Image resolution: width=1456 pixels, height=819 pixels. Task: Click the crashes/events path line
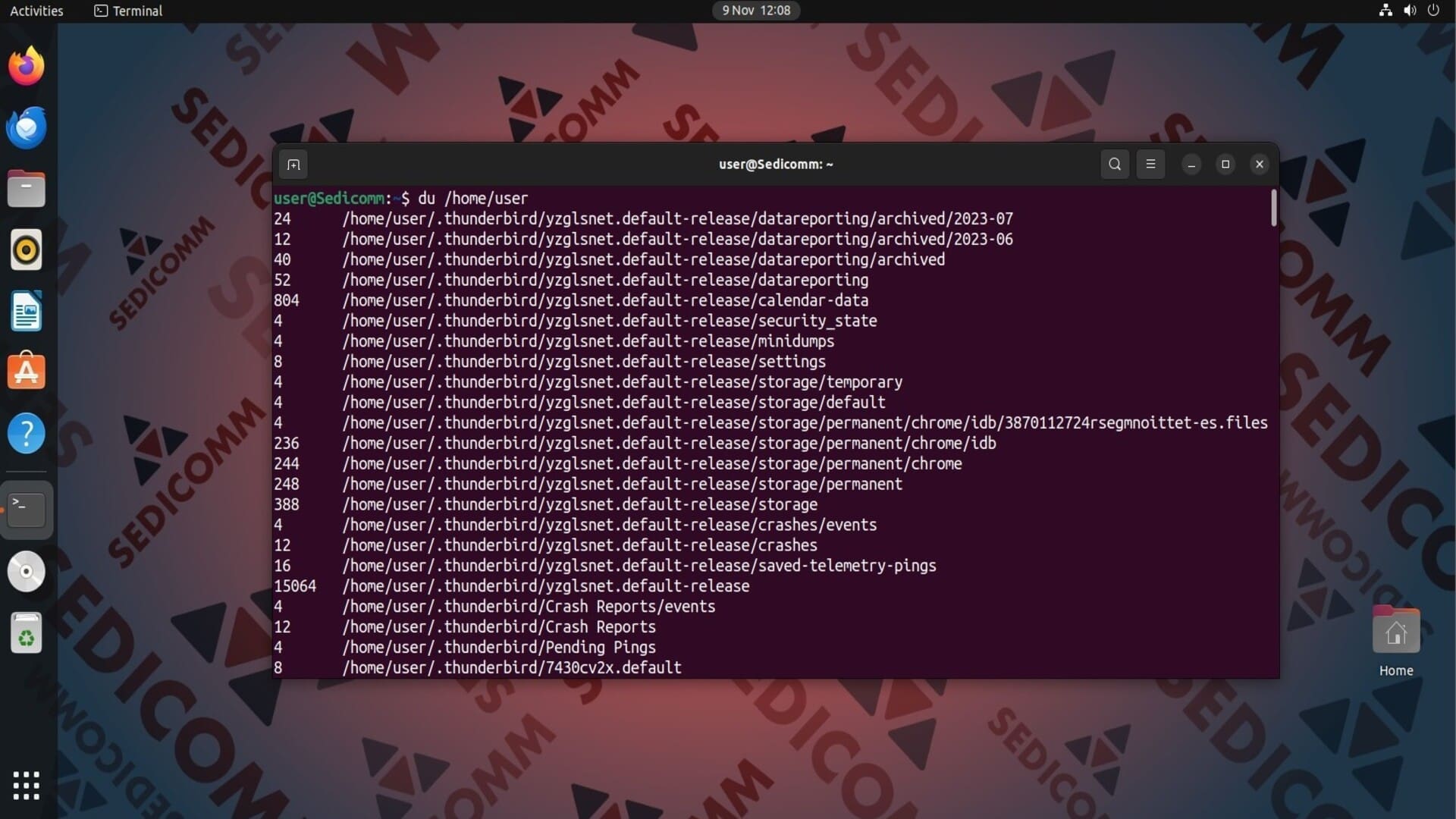[x=610, y=526]
